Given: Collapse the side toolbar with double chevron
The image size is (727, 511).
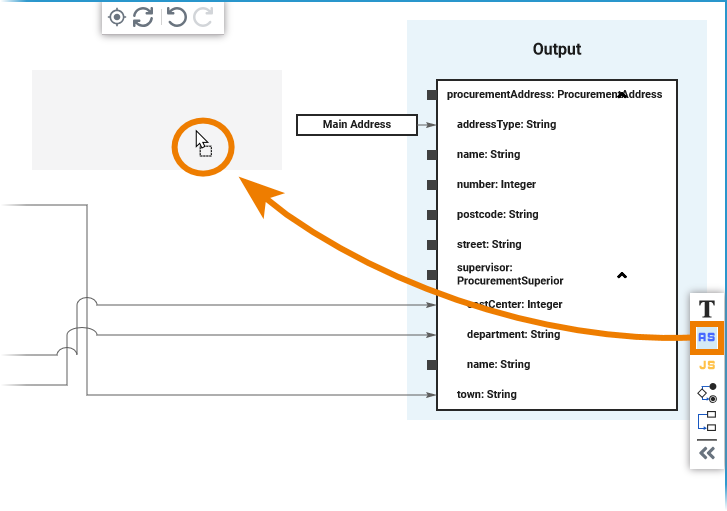Looking at the screenshot, I should (707, 453).
